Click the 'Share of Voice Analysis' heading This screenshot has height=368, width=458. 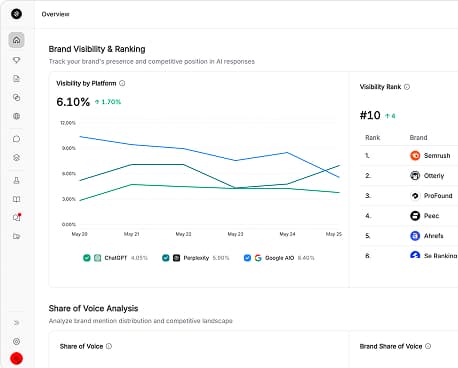(93, 308)
